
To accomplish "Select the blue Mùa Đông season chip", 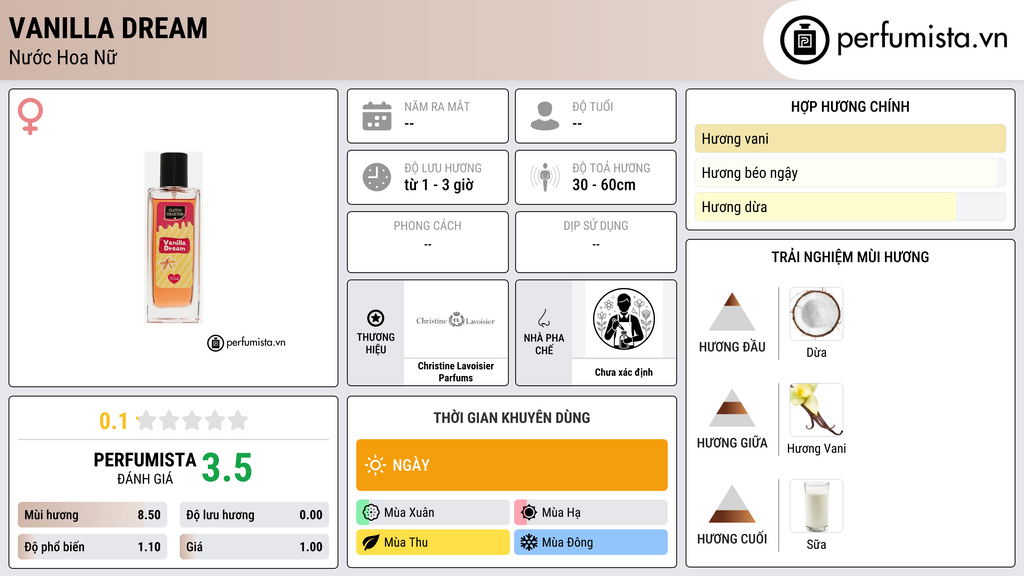I will coord(590,542).
